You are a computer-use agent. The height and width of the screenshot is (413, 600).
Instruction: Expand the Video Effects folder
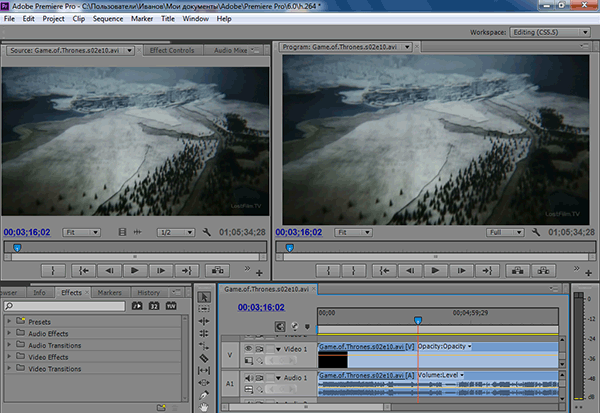point(9,356)
